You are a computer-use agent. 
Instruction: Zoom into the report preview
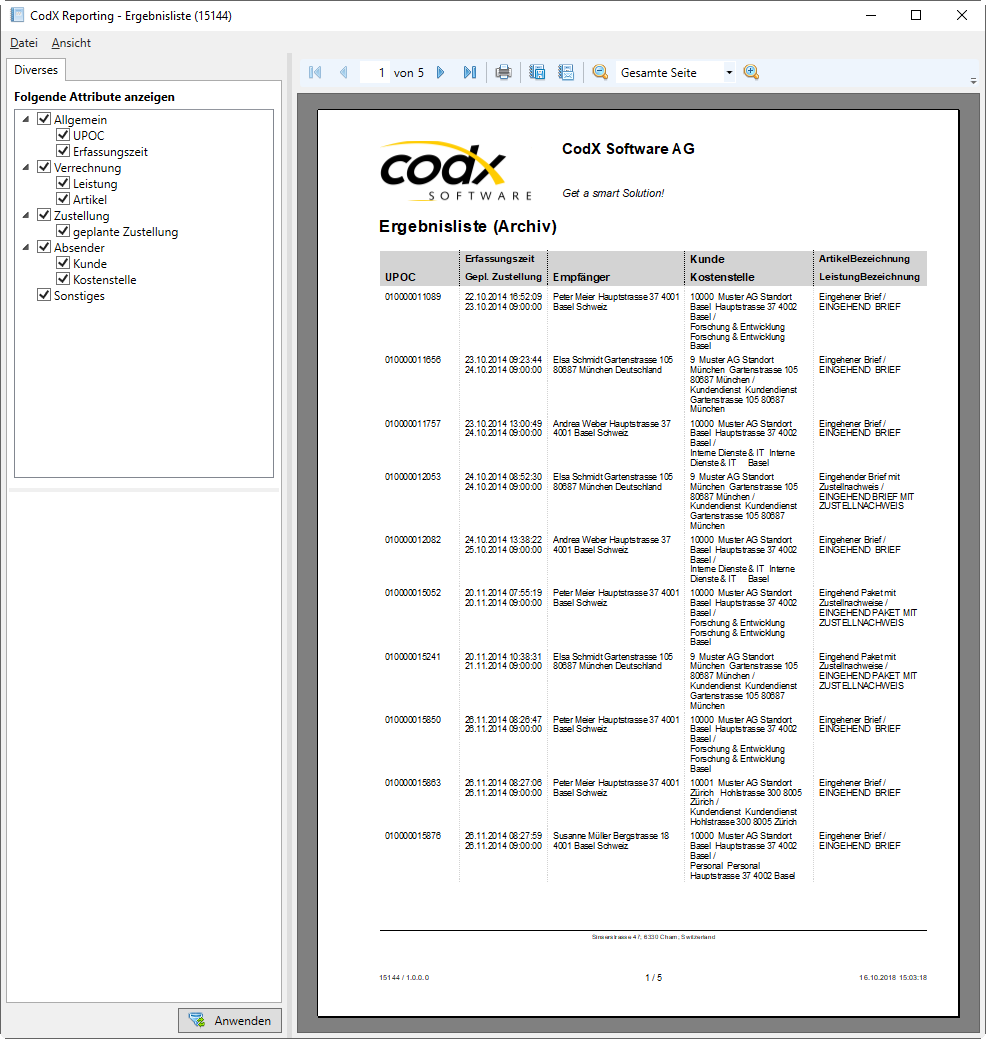(751, 71)
